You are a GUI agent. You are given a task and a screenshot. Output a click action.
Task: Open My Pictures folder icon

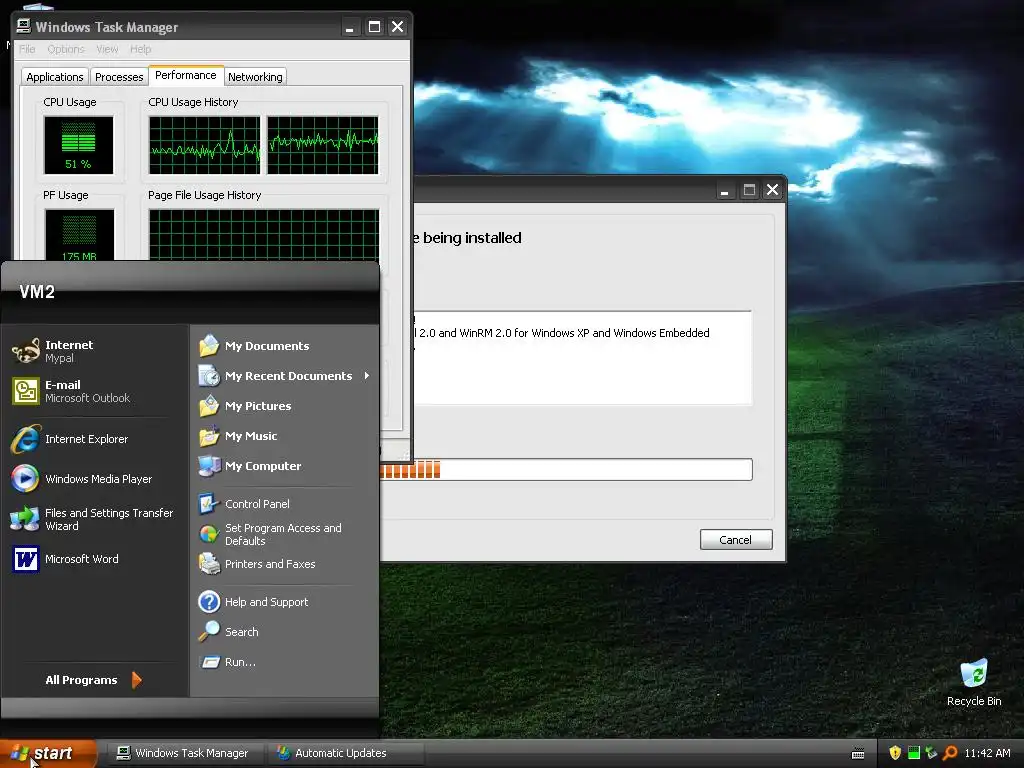[209, 406]
